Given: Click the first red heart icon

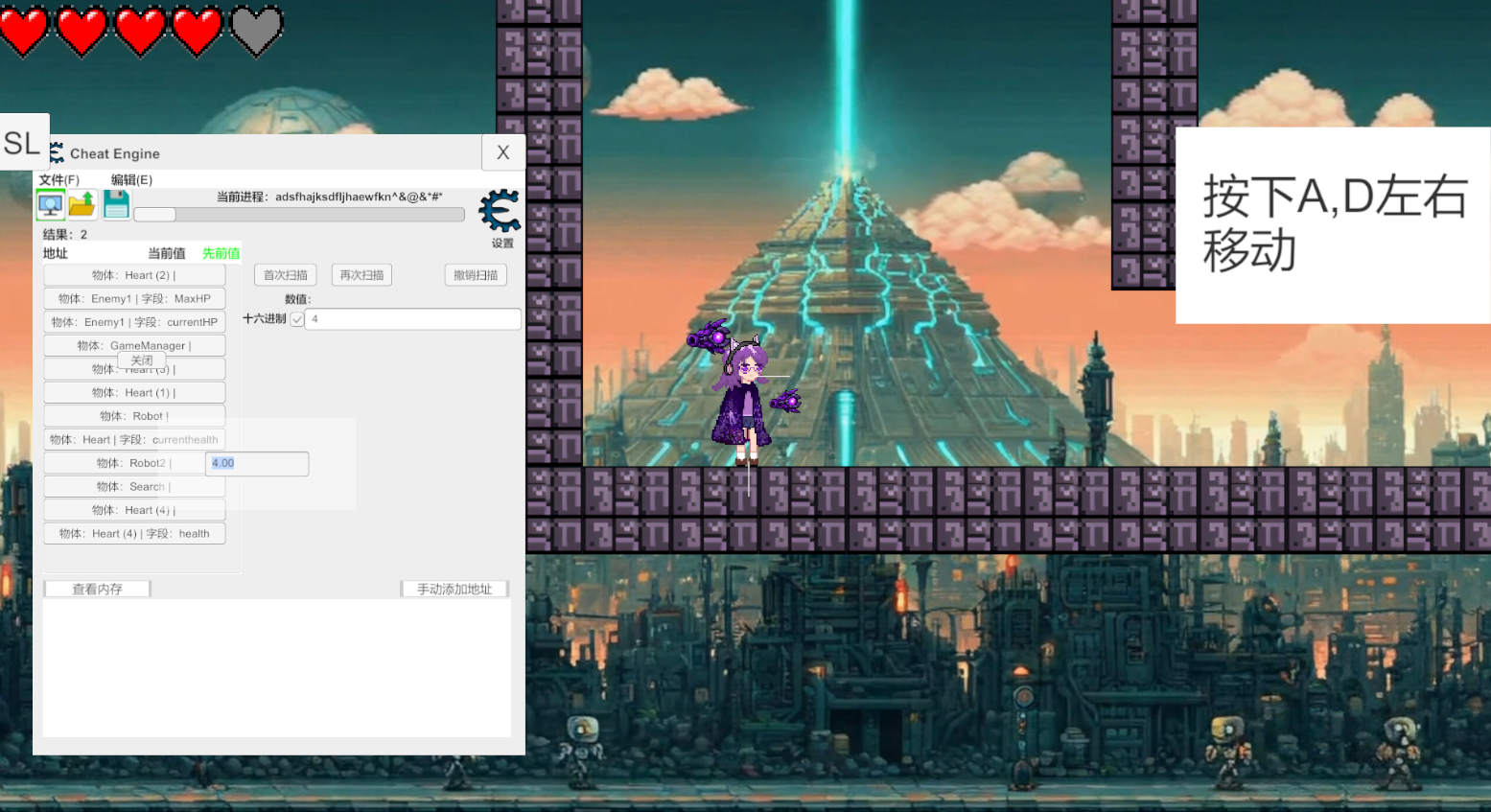Looking at the screenshot, I should coord(25,30).
